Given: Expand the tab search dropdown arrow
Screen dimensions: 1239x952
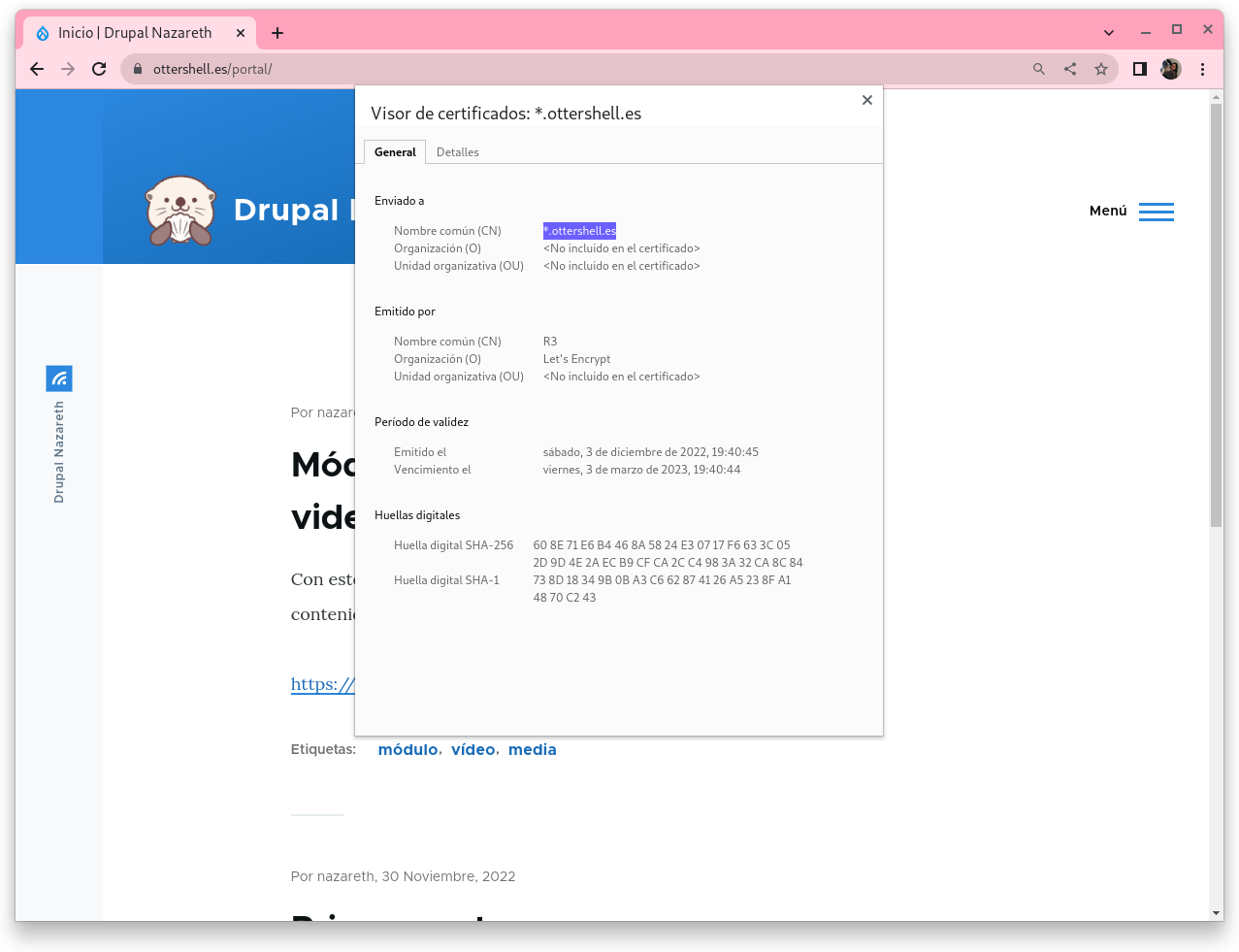Looking at the screenshot, I should click(1109, 32).
